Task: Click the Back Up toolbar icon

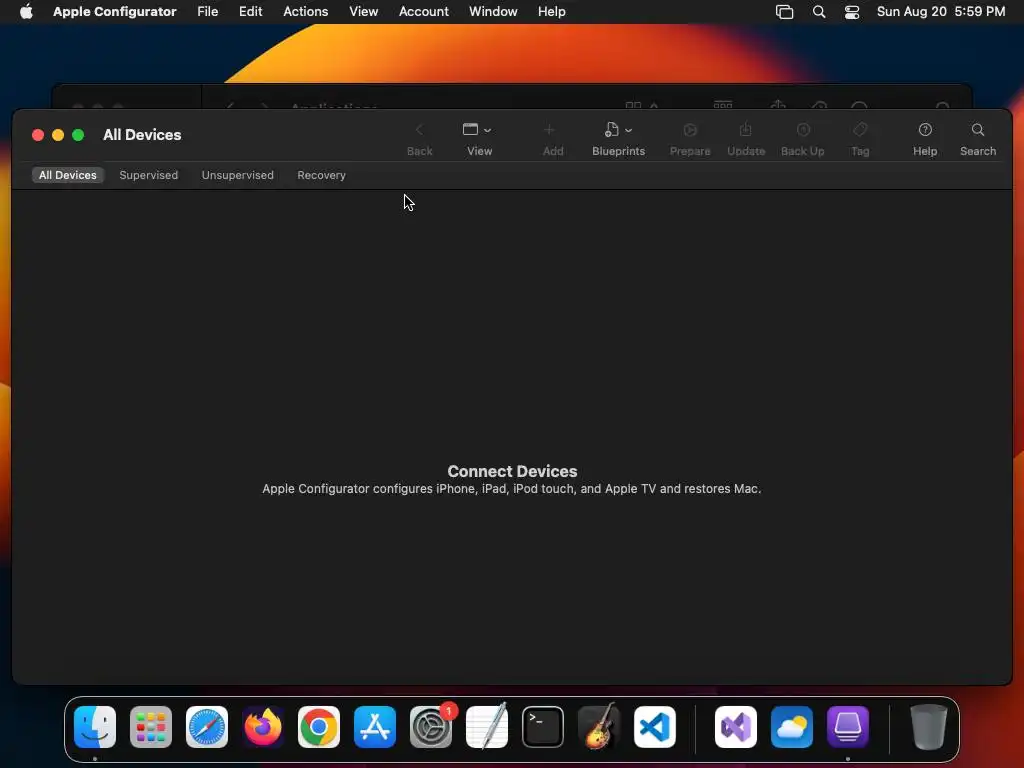Action: tap(803, 130)
